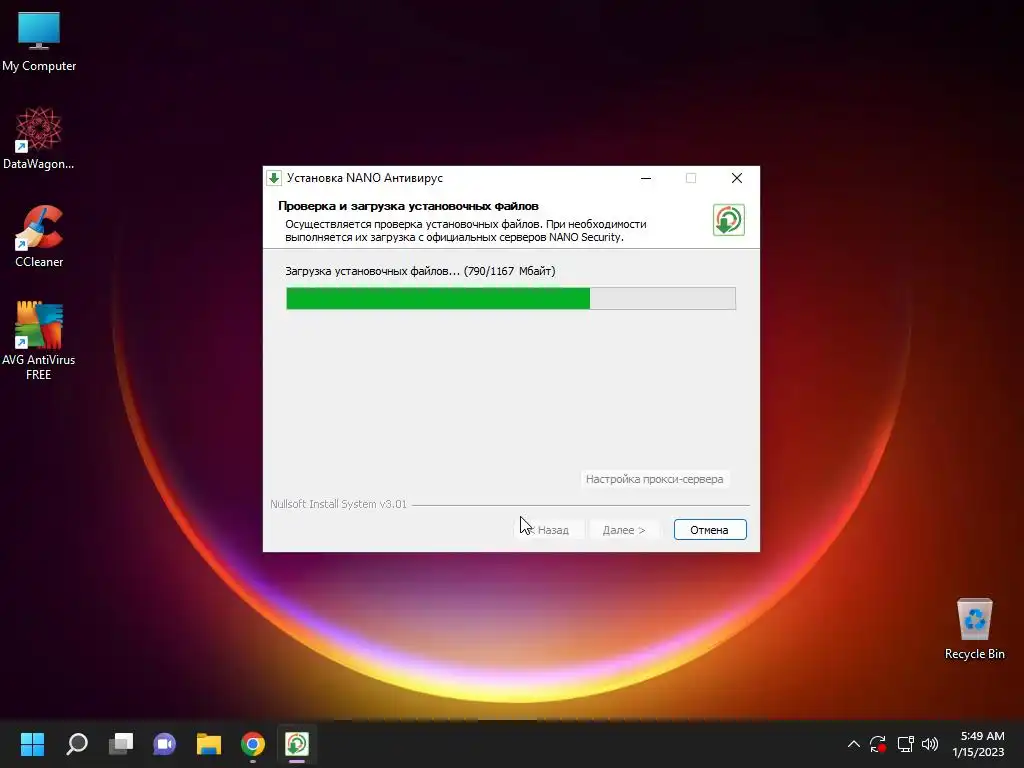Select the Recycle Bin icon
1024x768 pixels.
click(974, 628)
